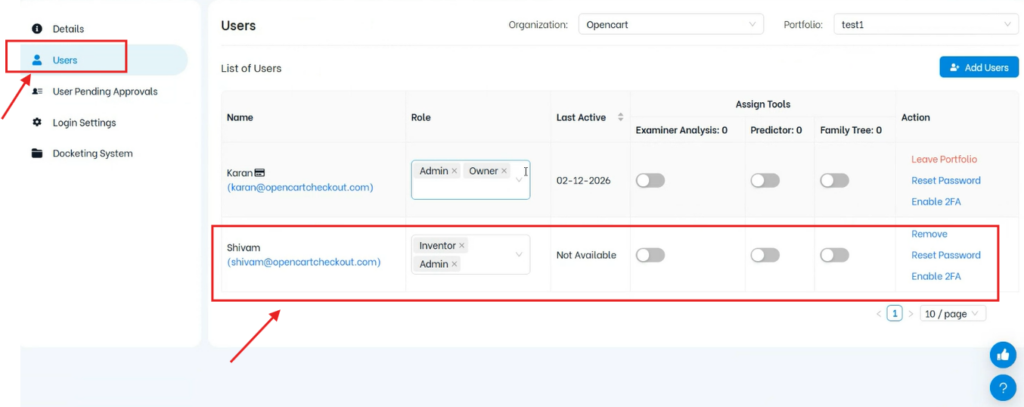1024x407 pixels.
Task: Open User Pending Approvals in sidebar
Action: click(104, 91)
